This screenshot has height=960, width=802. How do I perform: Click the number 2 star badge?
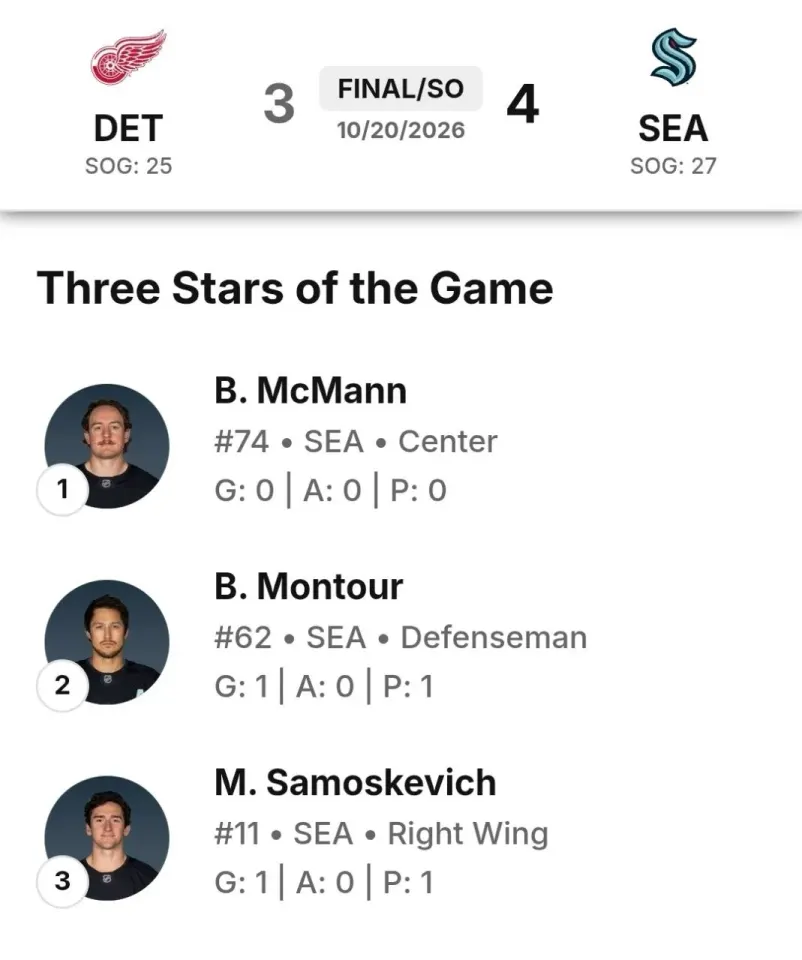click(x=62, y=685)
